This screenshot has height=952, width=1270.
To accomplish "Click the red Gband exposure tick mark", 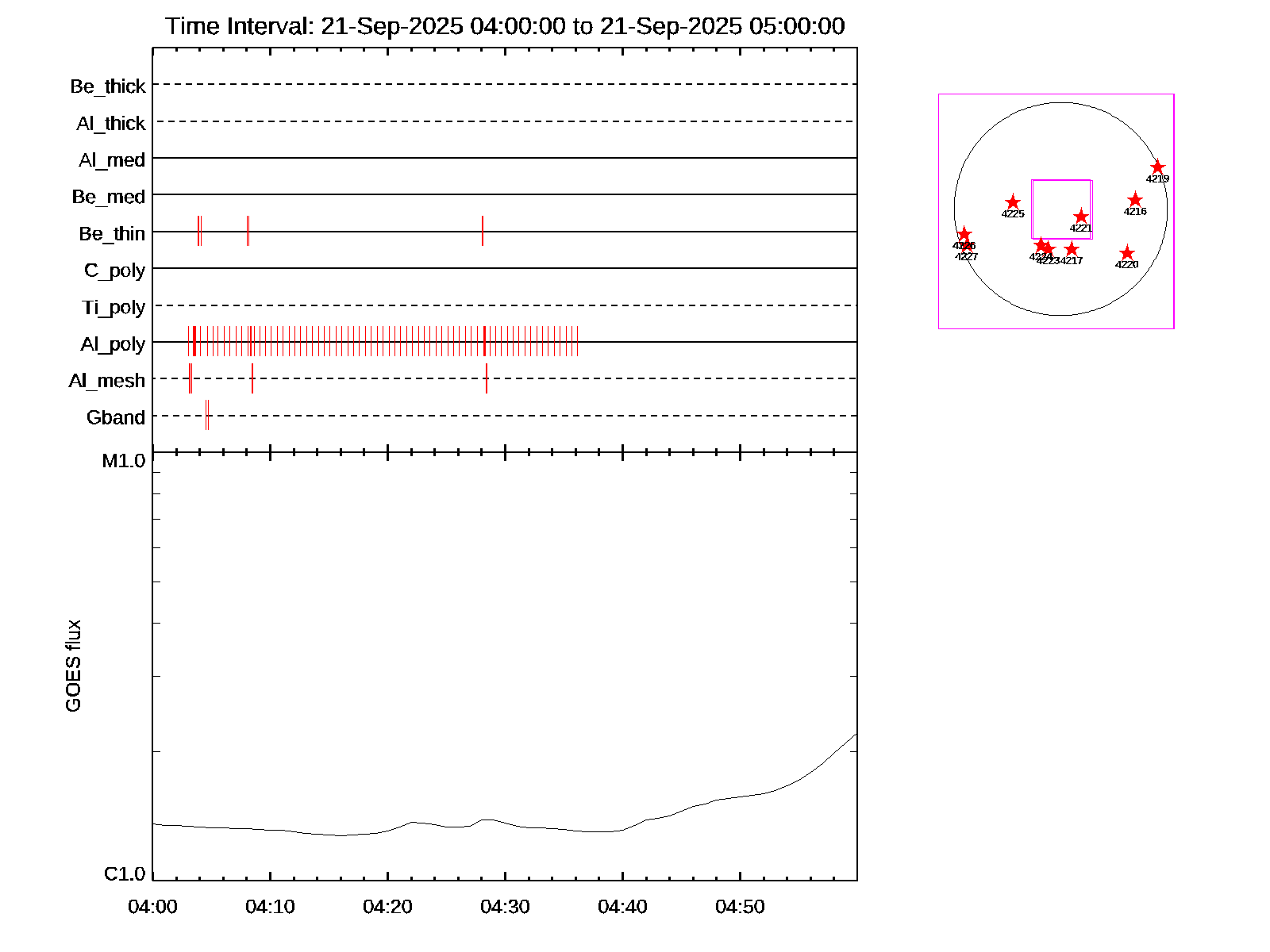I will tap(207, 415).
